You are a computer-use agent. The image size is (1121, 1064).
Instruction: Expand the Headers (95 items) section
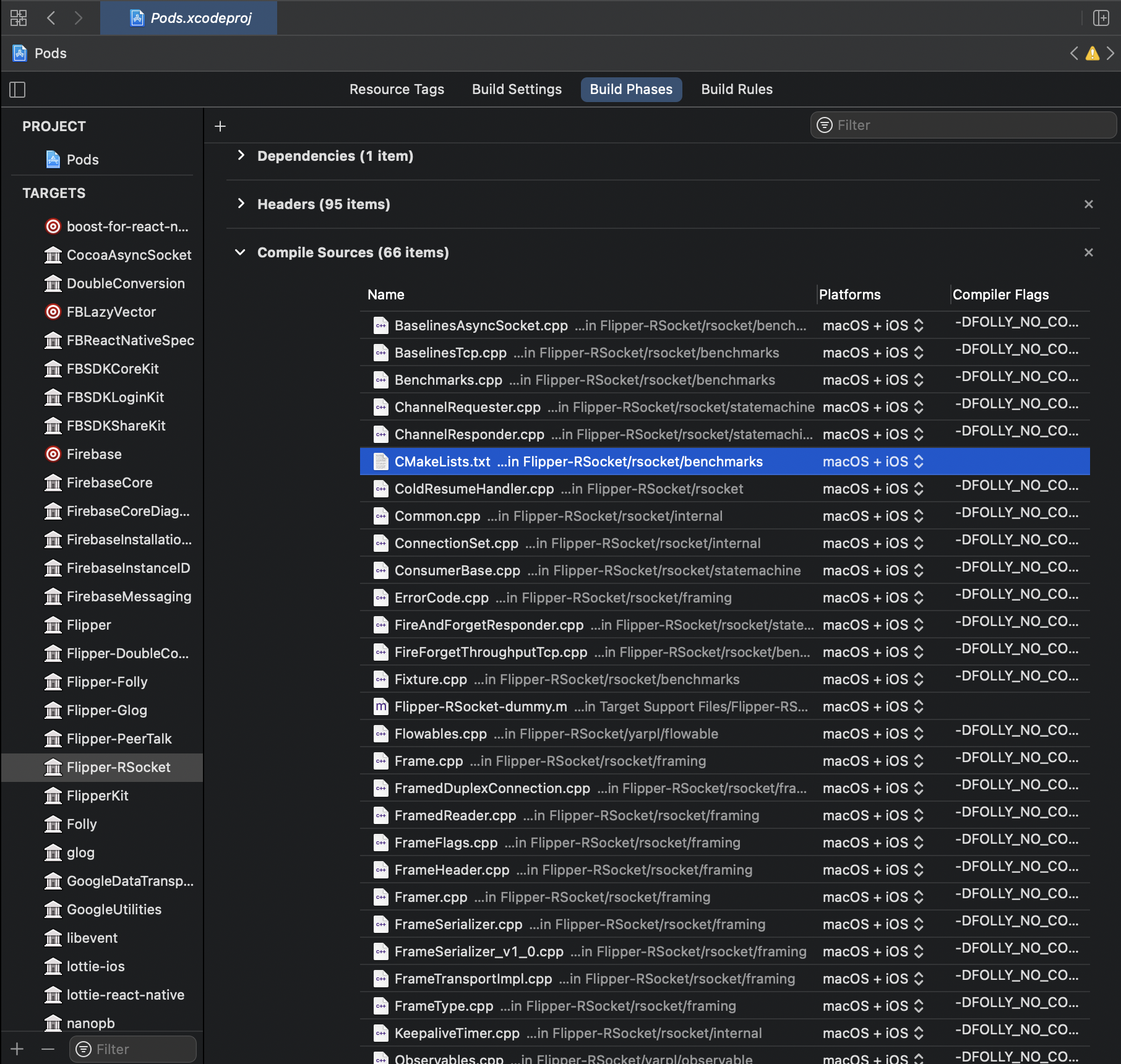(x=241, y=204)
